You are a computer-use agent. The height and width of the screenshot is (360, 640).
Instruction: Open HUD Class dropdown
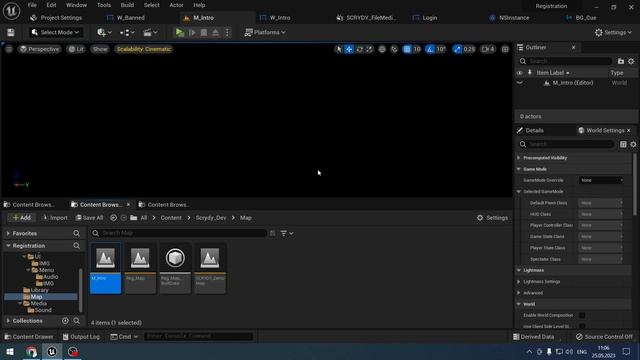click(600, 214)
